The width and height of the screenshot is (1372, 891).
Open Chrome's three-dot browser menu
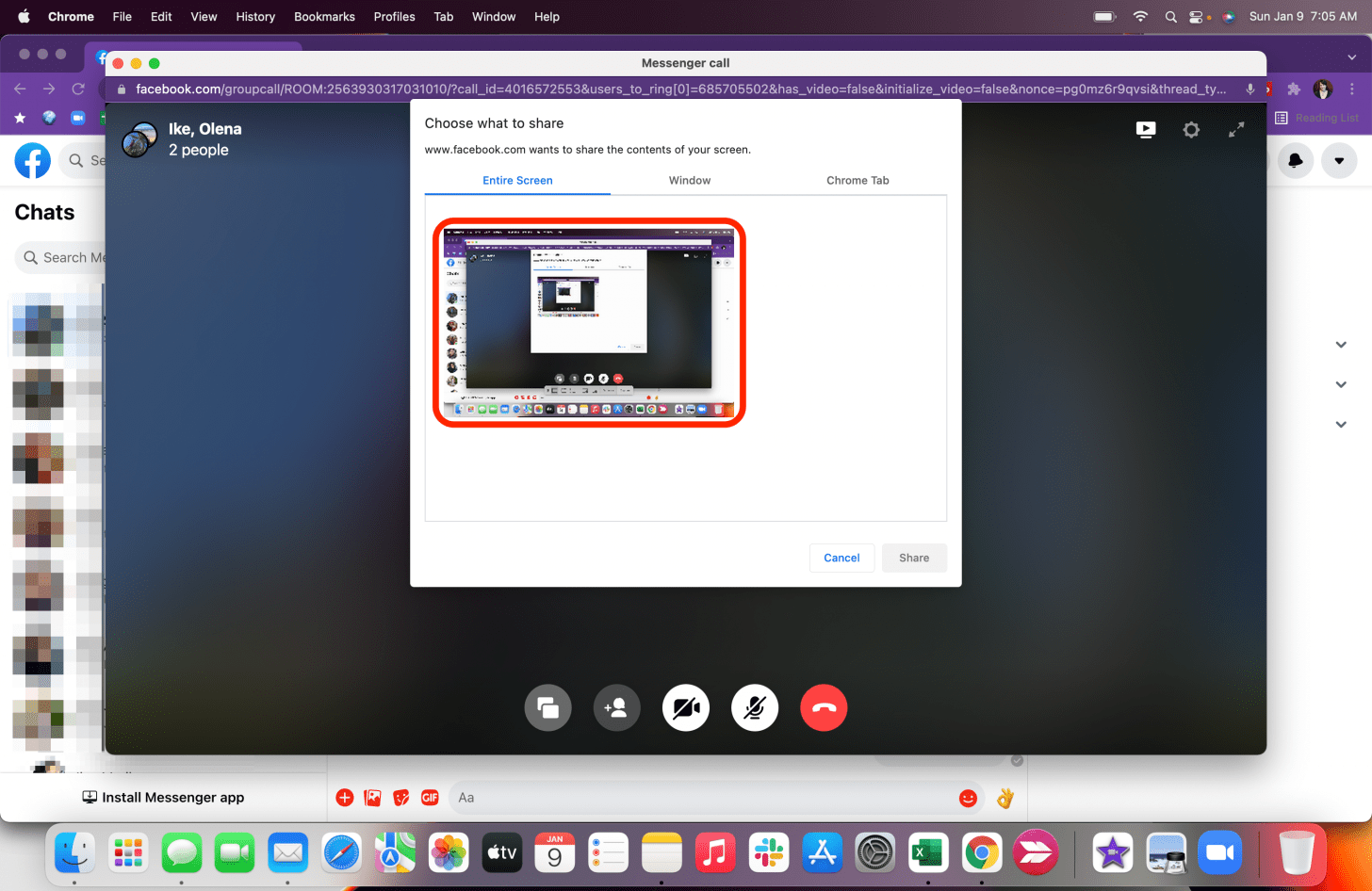click(1352, 89)
